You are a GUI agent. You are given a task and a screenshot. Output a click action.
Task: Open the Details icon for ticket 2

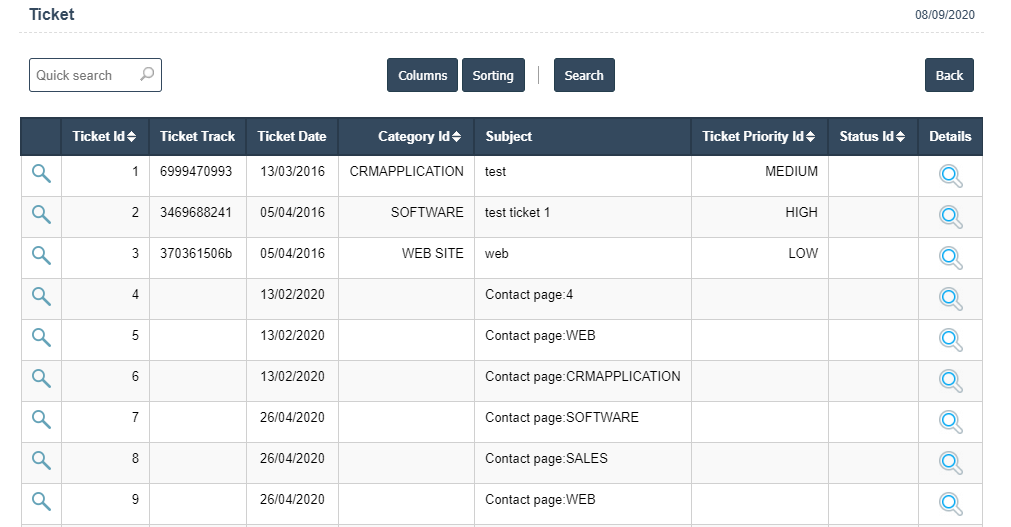point(950,217)
